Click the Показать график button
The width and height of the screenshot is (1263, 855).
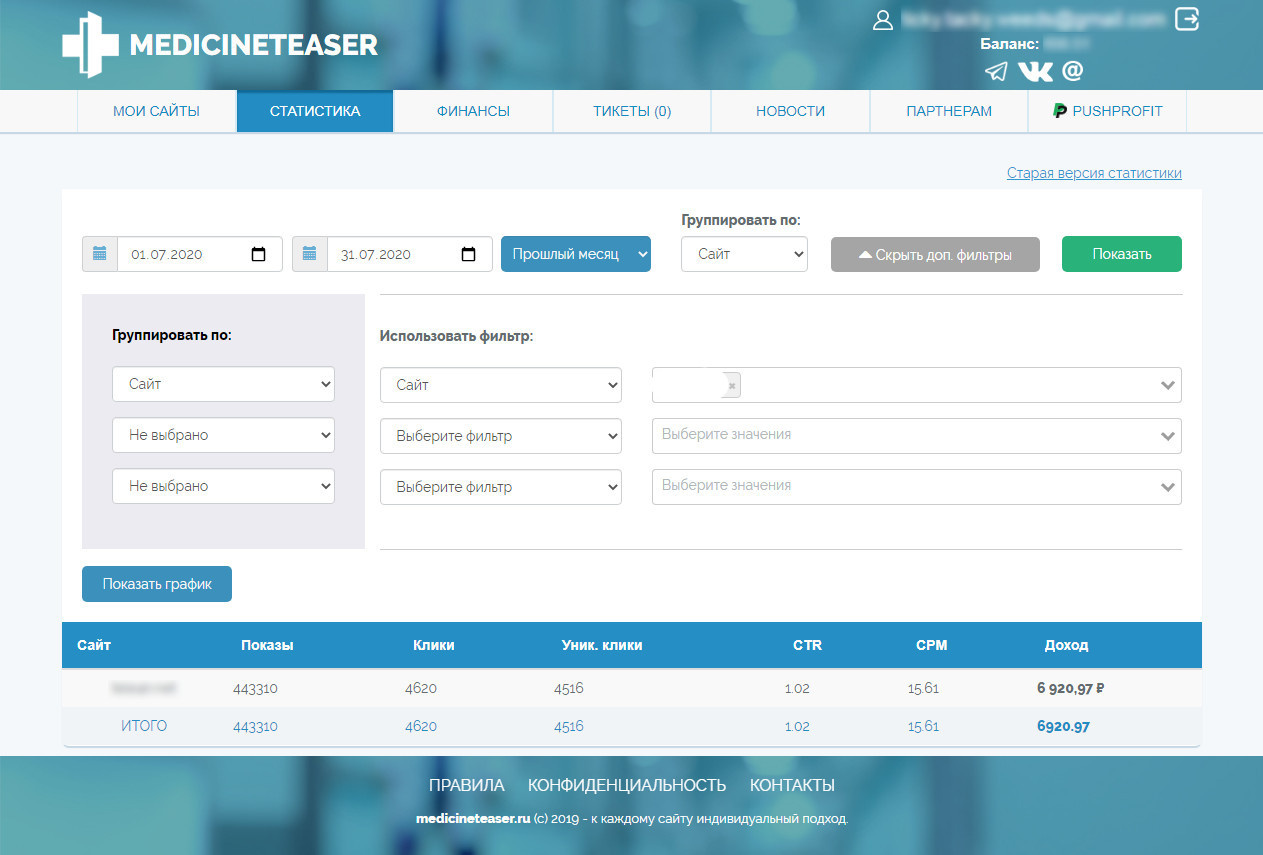tap(157, 584)
